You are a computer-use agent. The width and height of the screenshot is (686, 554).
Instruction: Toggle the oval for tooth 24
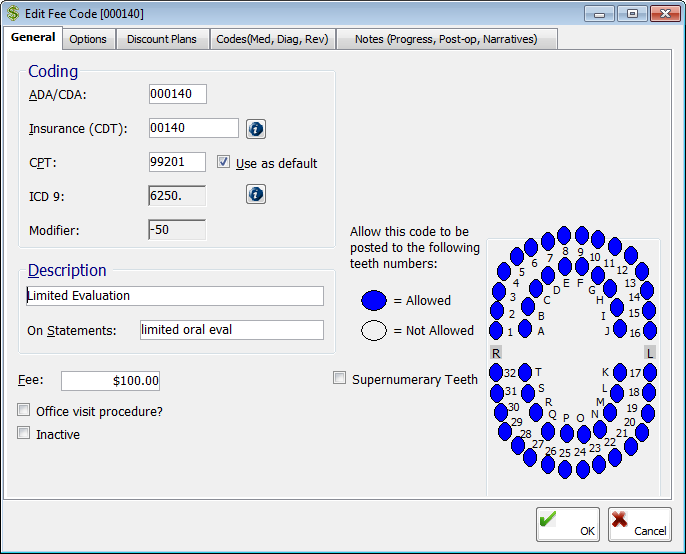tap(583, 470)
